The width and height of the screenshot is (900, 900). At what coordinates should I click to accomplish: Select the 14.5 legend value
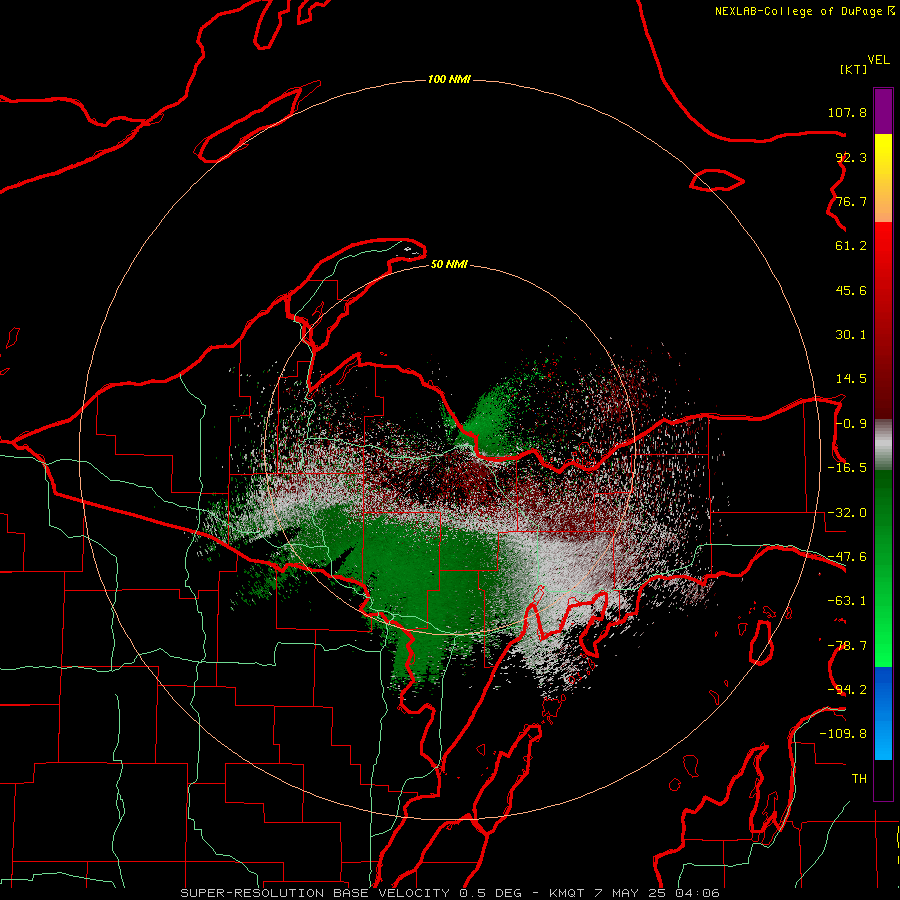point(851,379)
